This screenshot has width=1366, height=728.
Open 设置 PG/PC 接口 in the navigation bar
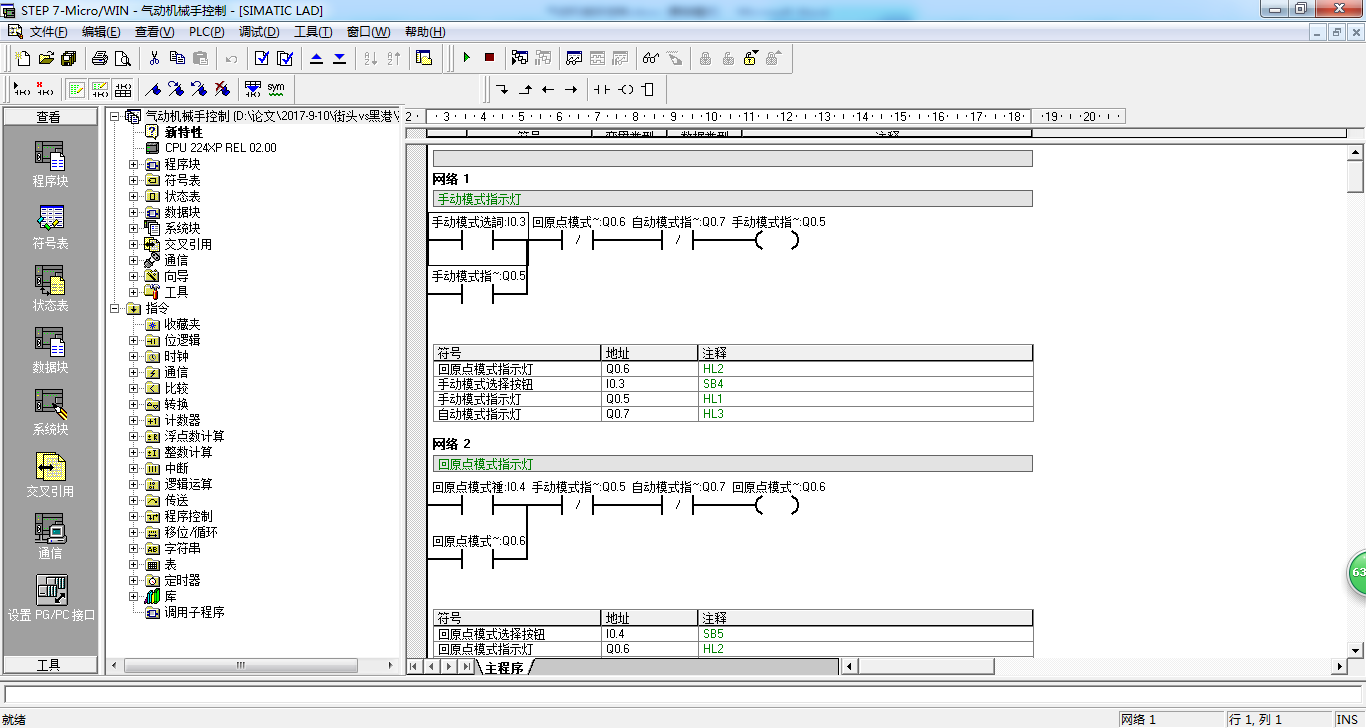point(50,598)
